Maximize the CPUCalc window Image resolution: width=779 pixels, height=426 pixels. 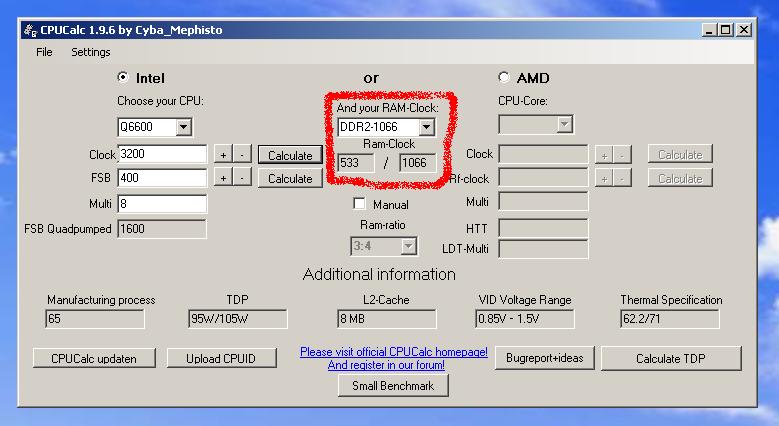pyautogui.click(x=725, y=30)
